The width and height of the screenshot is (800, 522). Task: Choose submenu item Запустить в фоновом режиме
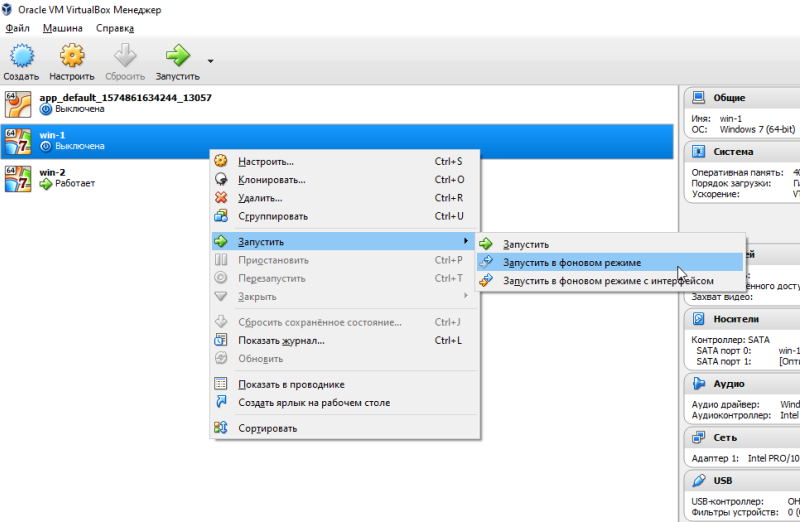coord(610,262)
